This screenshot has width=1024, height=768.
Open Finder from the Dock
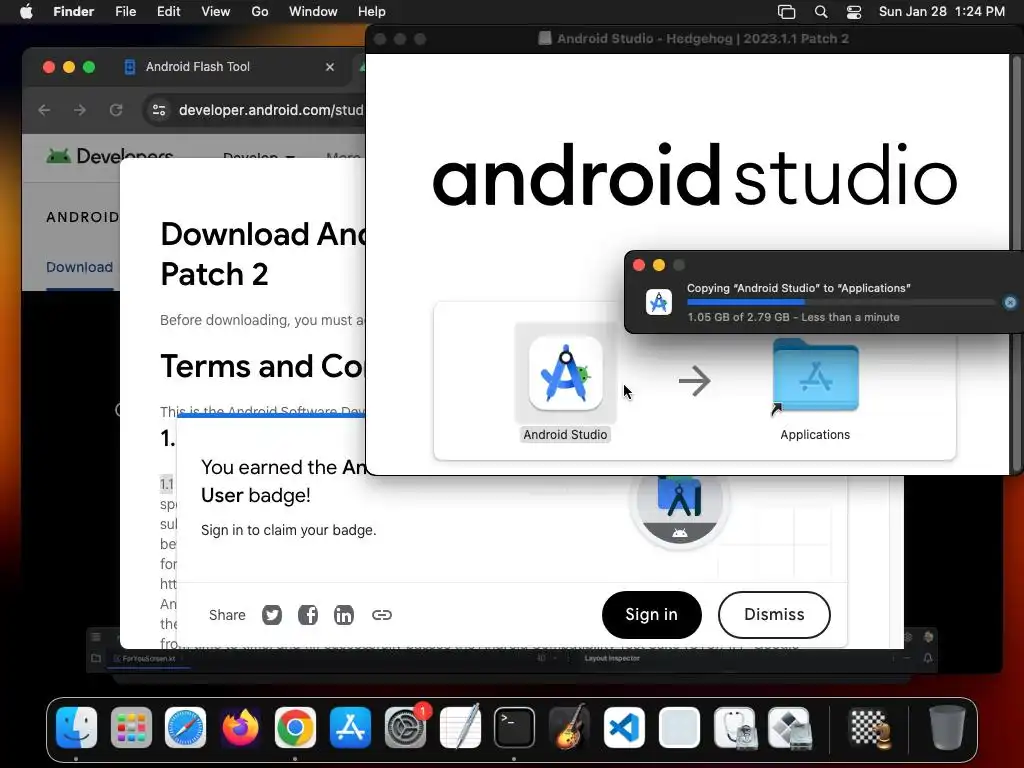point(76,727)
